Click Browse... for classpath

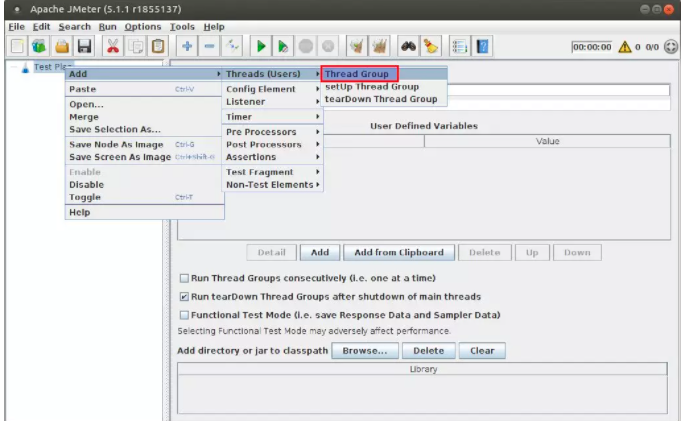point(364,351)
